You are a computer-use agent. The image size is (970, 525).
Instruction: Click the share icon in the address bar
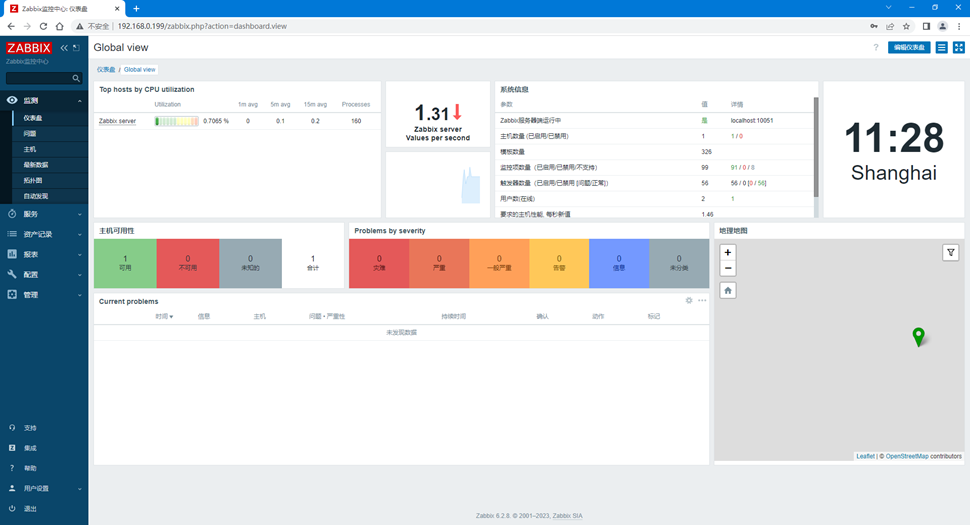point(890,26)
